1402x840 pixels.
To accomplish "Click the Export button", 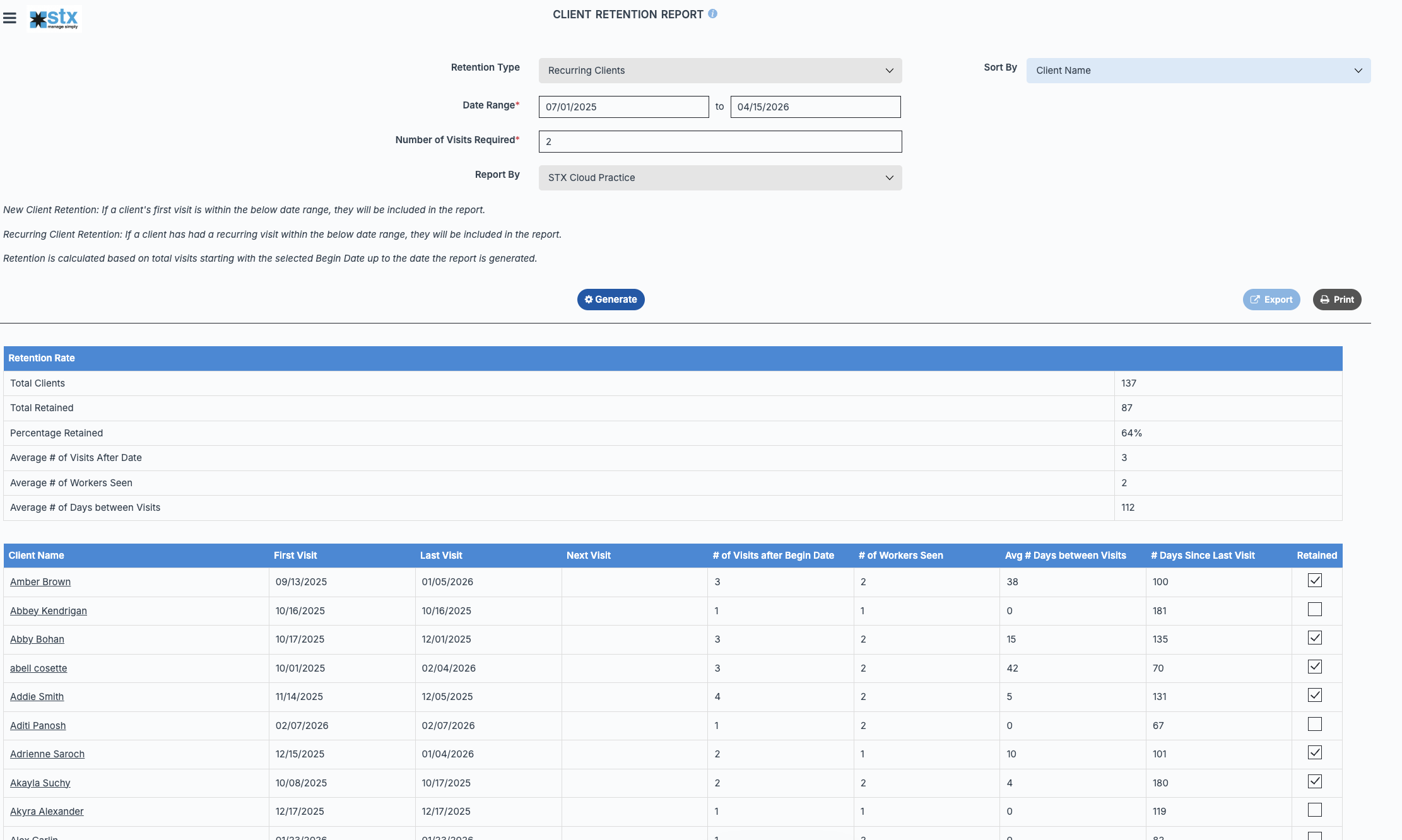I will (1271, 300).
